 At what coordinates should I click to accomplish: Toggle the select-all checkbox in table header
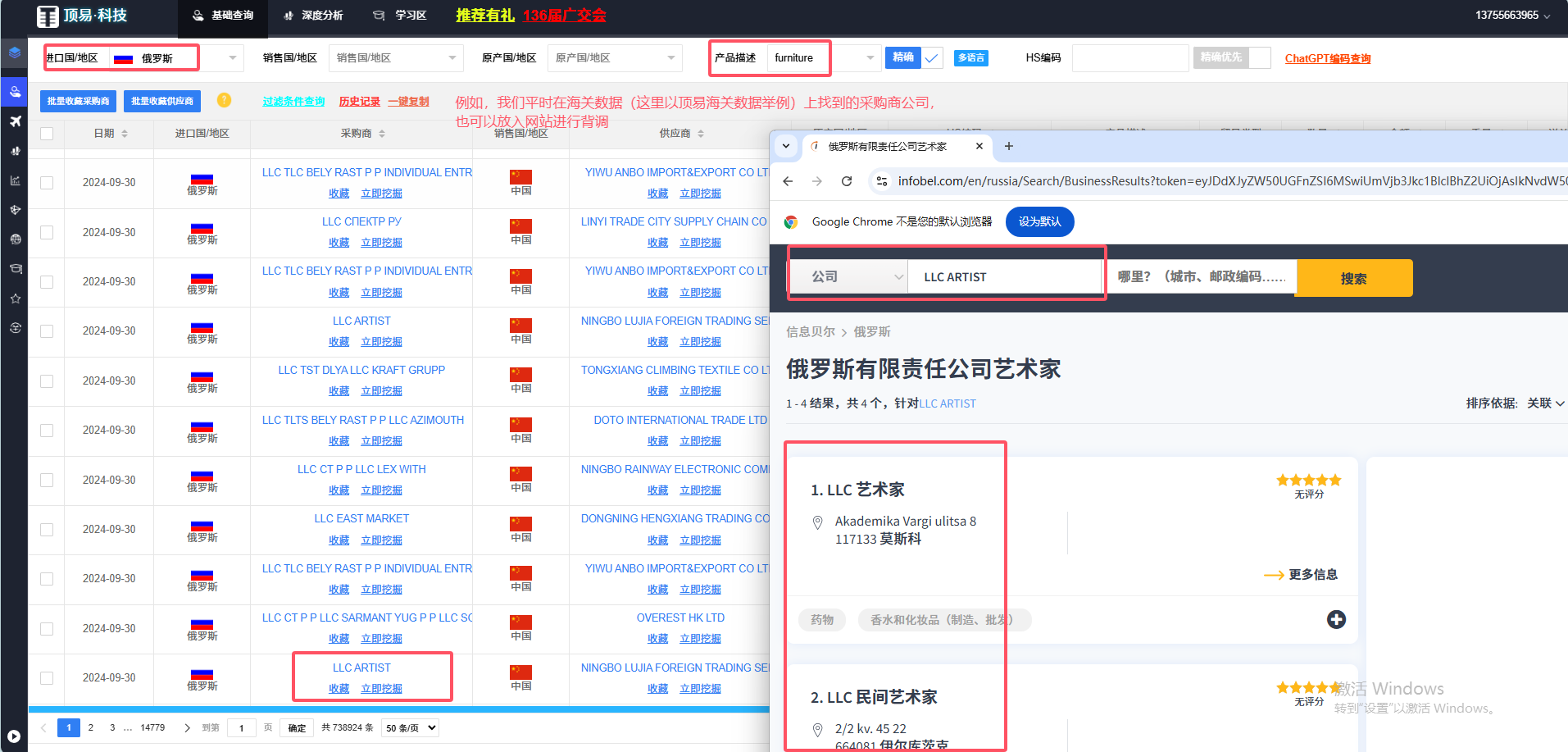coord(47,134)
